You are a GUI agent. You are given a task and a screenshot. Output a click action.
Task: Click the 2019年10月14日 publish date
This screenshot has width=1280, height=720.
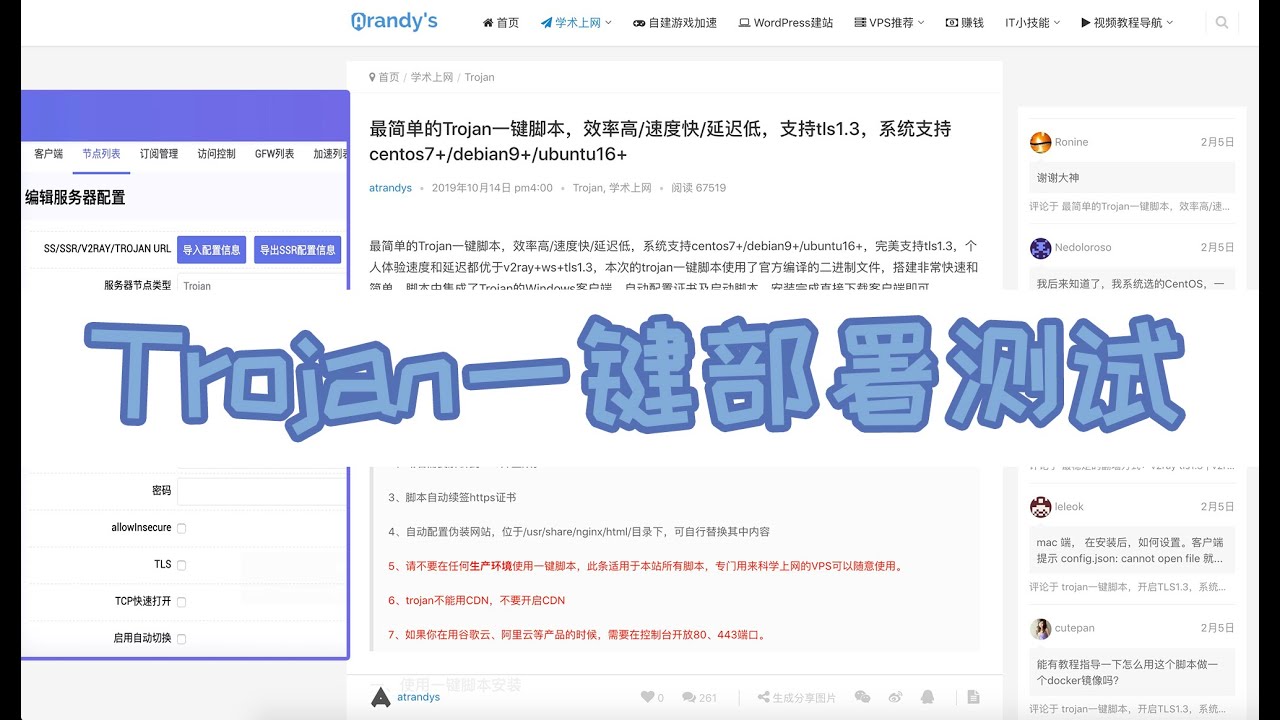click(x=492, y=188)
